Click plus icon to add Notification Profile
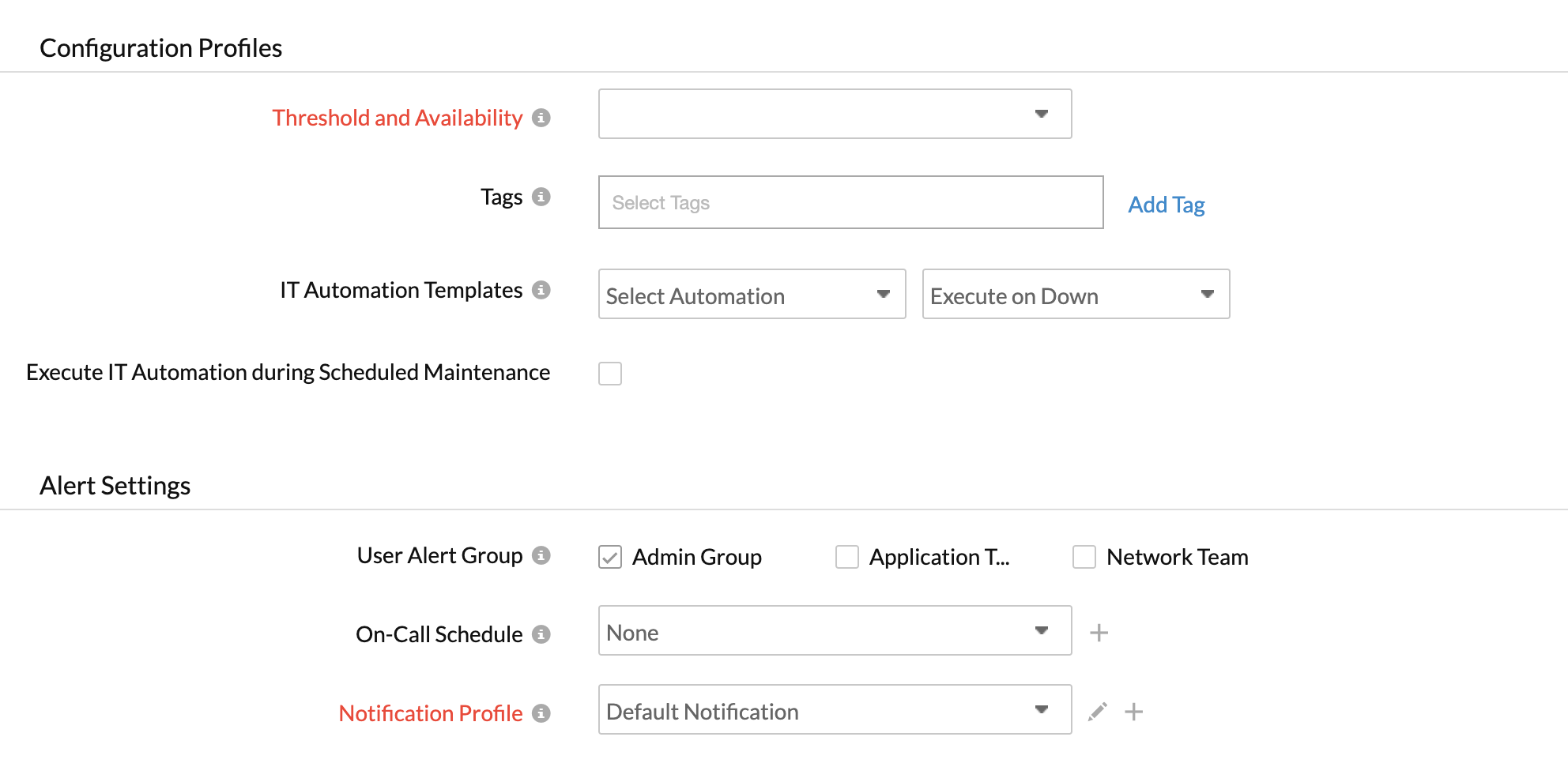 click(1133, 712)
